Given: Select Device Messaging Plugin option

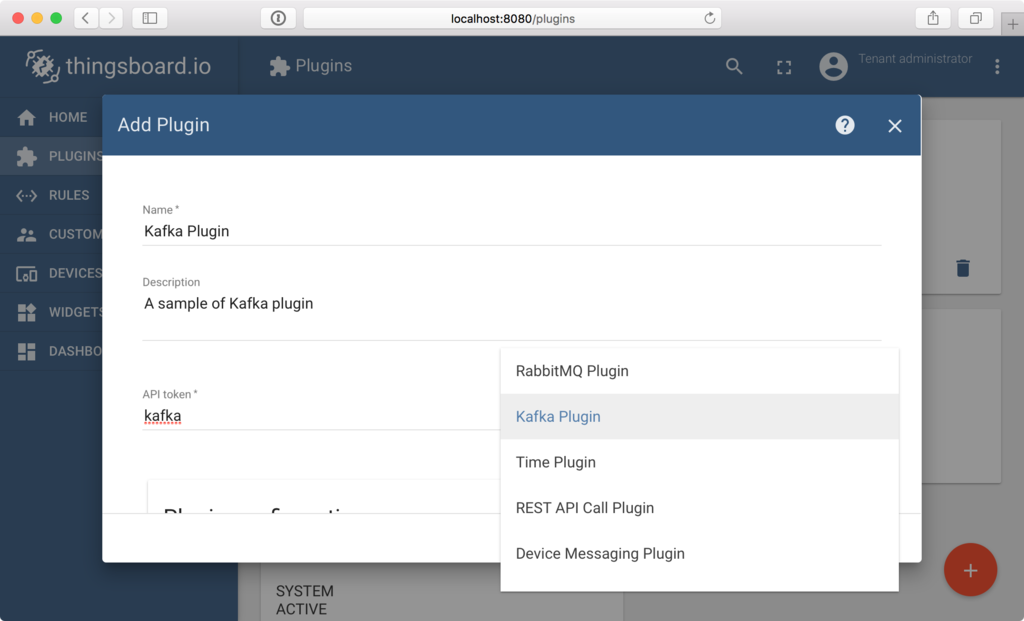Looking at the screenshot, I should coord(699,554).
